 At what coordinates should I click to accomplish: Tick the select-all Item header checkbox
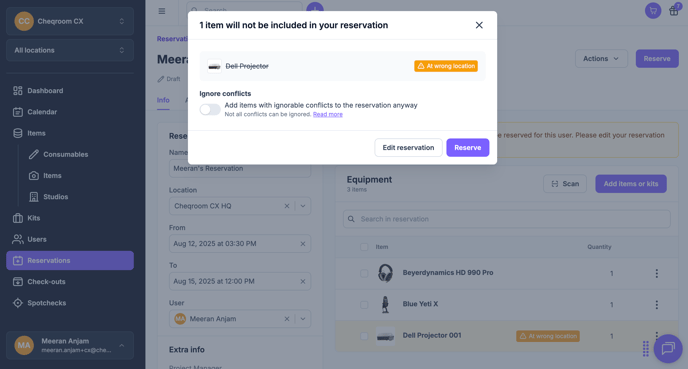[x=364, y=247]
